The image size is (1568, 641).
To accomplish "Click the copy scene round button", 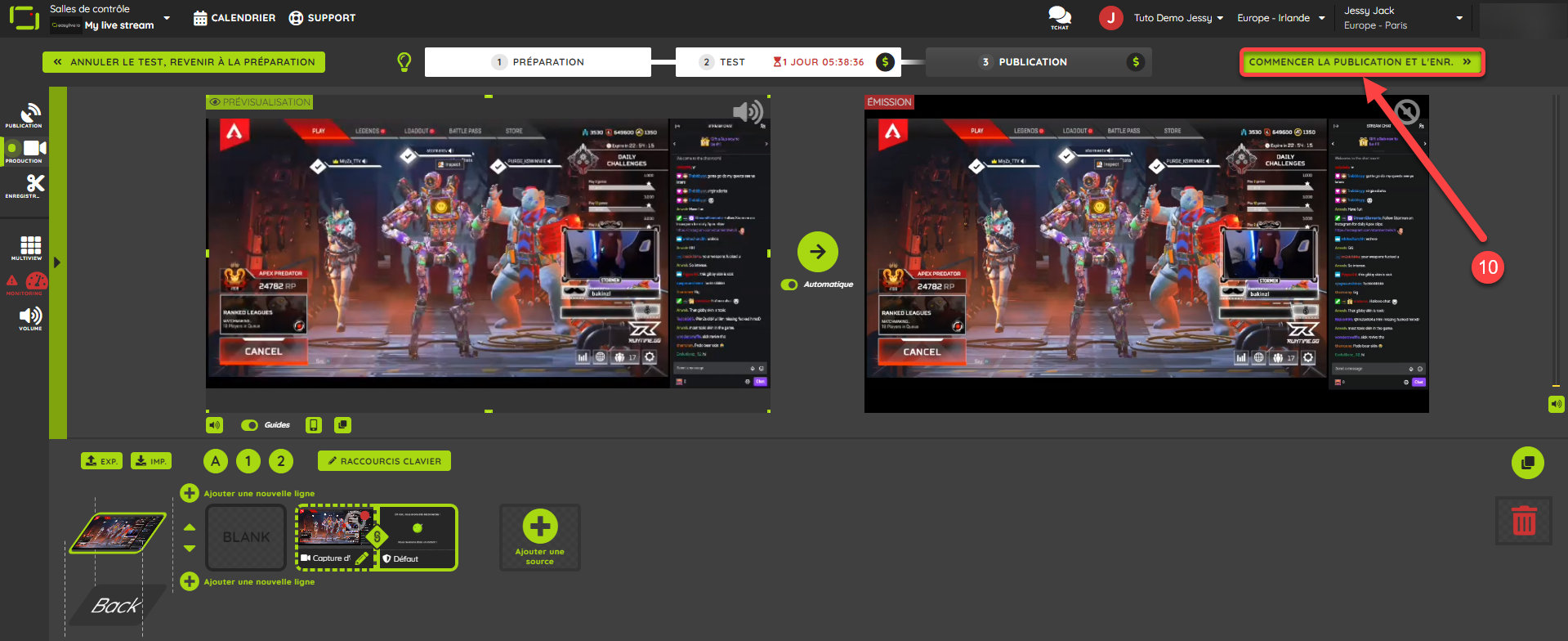I will click(1528, 463).
